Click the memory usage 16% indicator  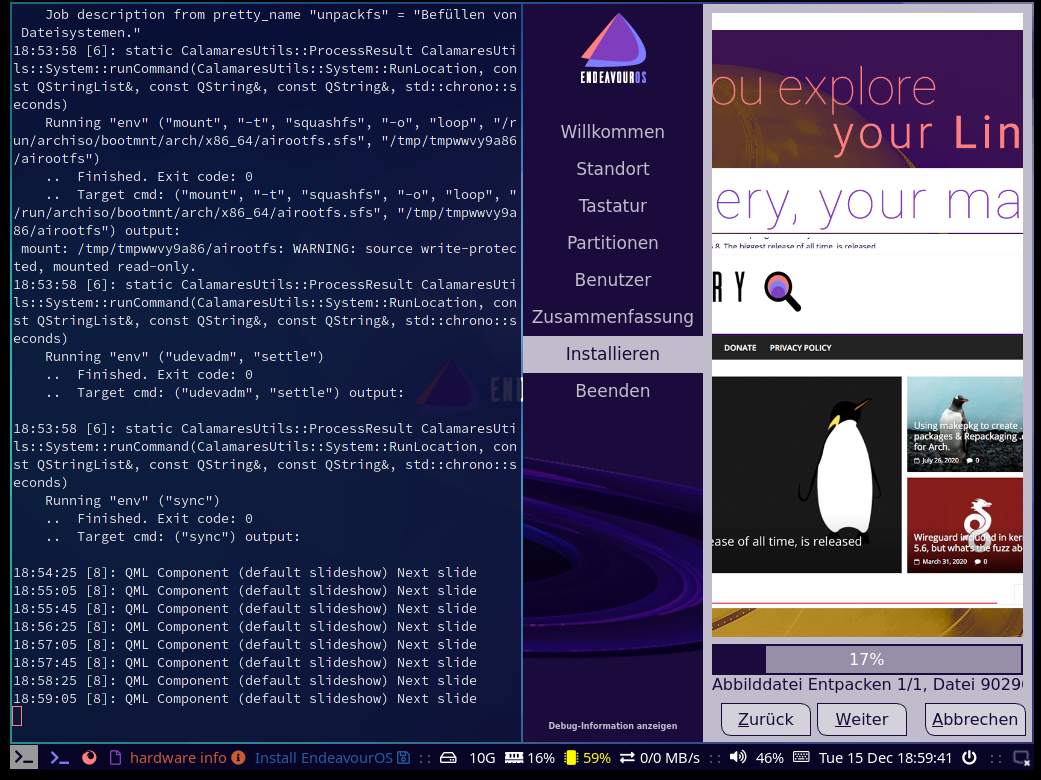[x=529, y=757]
